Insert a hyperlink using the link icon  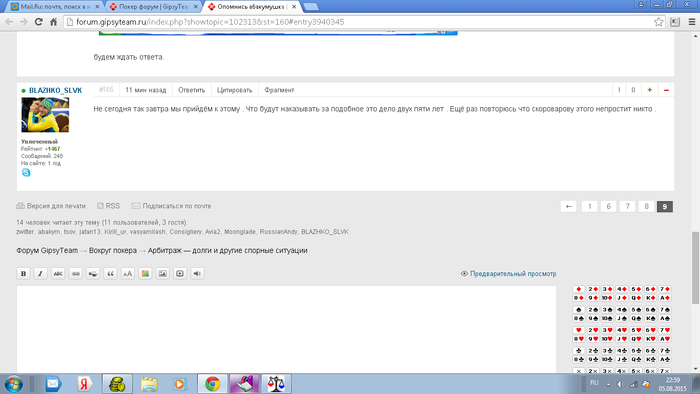[x=75, y=274]
